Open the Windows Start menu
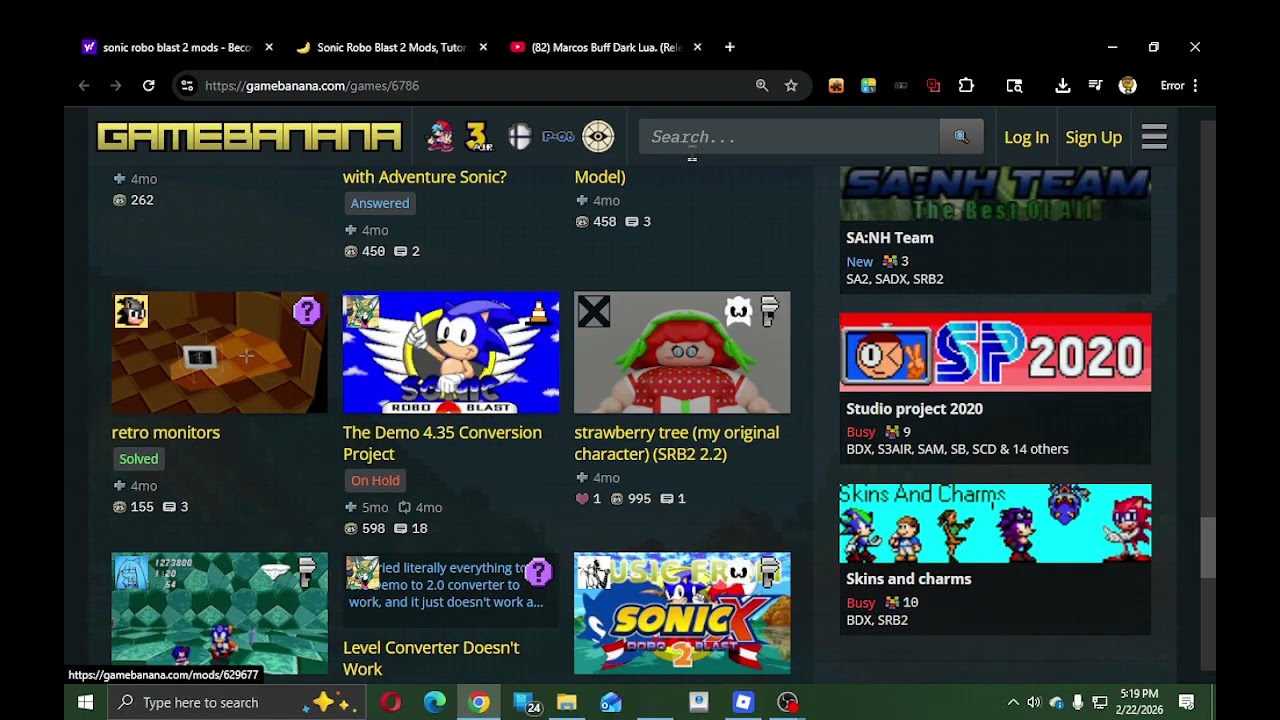 point(85,702)
